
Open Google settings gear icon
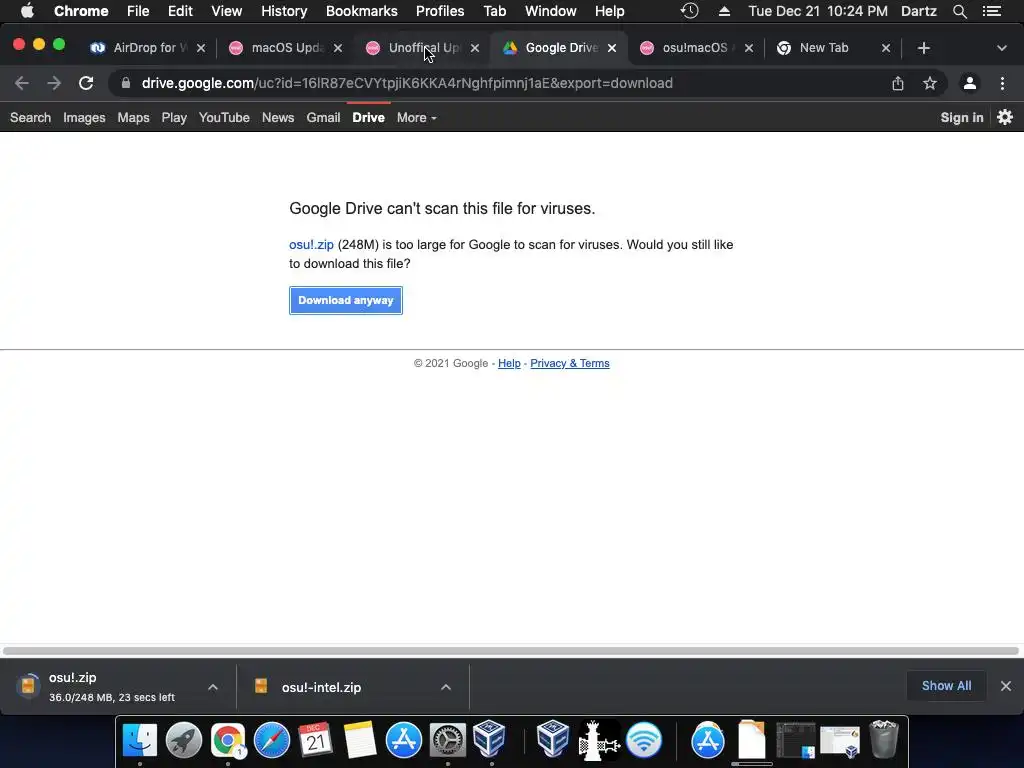(1005, 117)
